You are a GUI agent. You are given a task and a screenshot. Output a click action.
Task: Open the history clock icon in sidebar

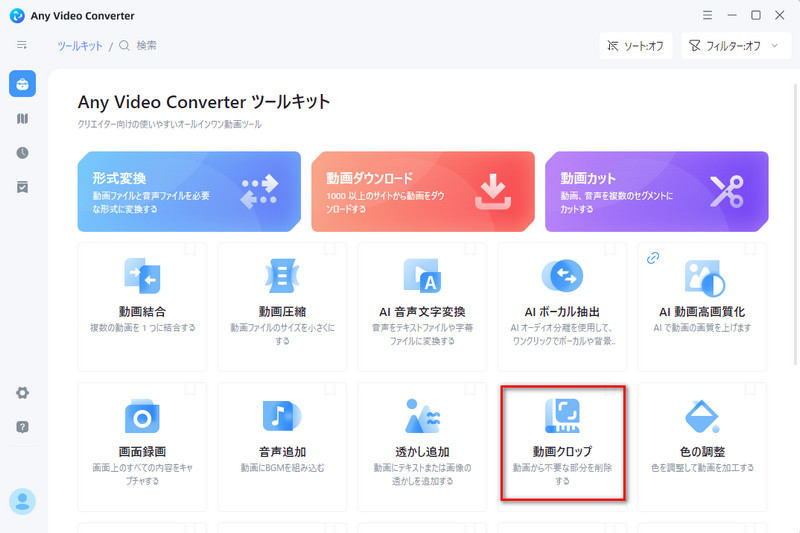(22, 153)
